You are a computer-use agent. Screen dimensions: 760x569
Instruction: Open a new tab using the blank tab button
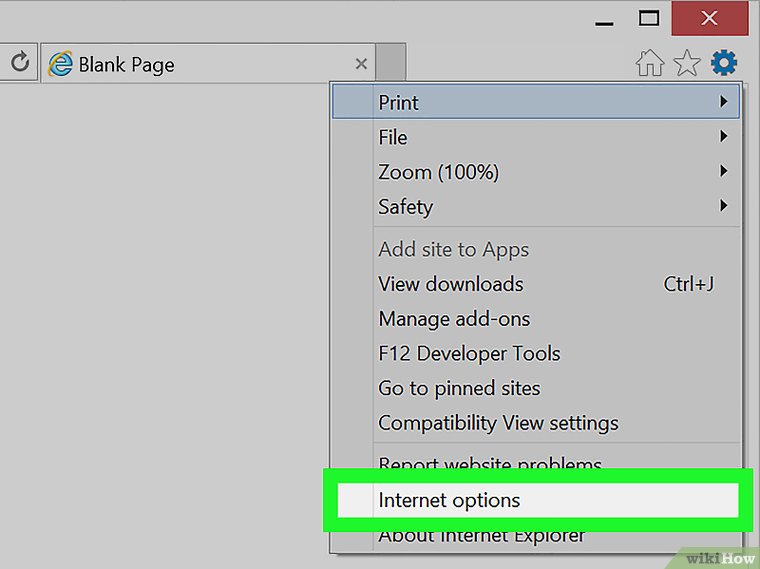(x=391, y=63)
